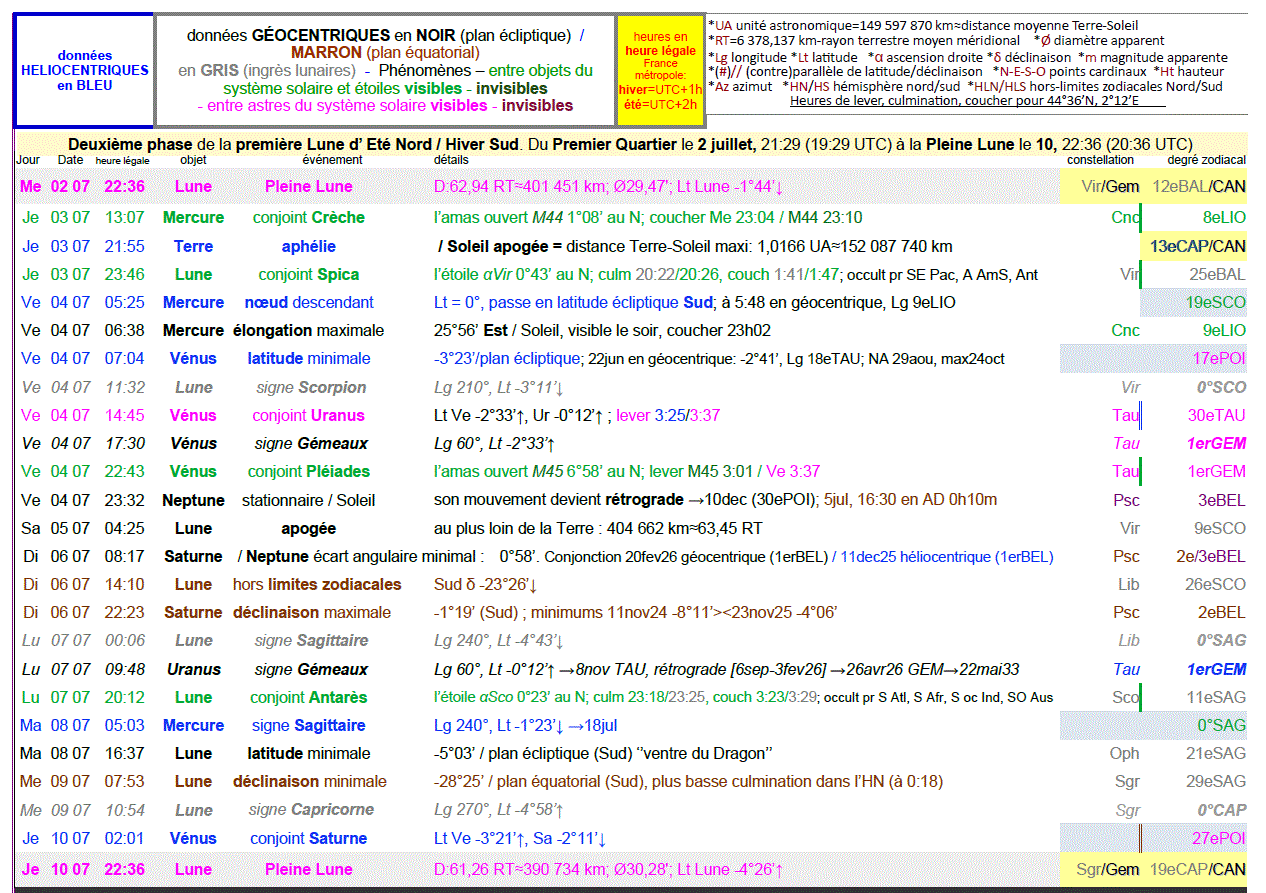The image size is (1266, 893).
Task: Select the time '06:38'
Action: tap(124, 330)
